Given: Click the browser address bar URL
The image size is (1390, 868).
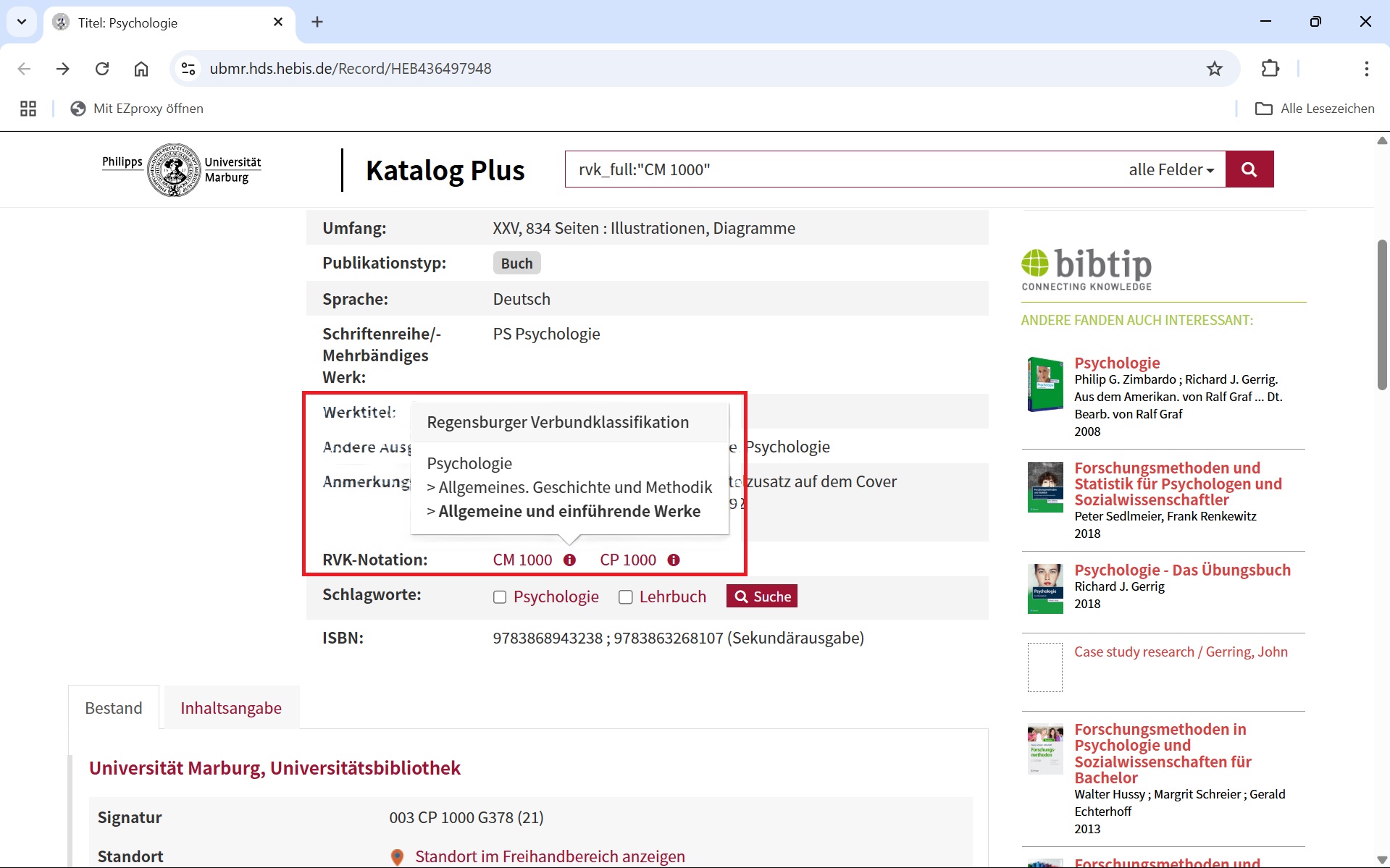Looking at the screenshot, I should pyautogui.click(x=351, y=69).
